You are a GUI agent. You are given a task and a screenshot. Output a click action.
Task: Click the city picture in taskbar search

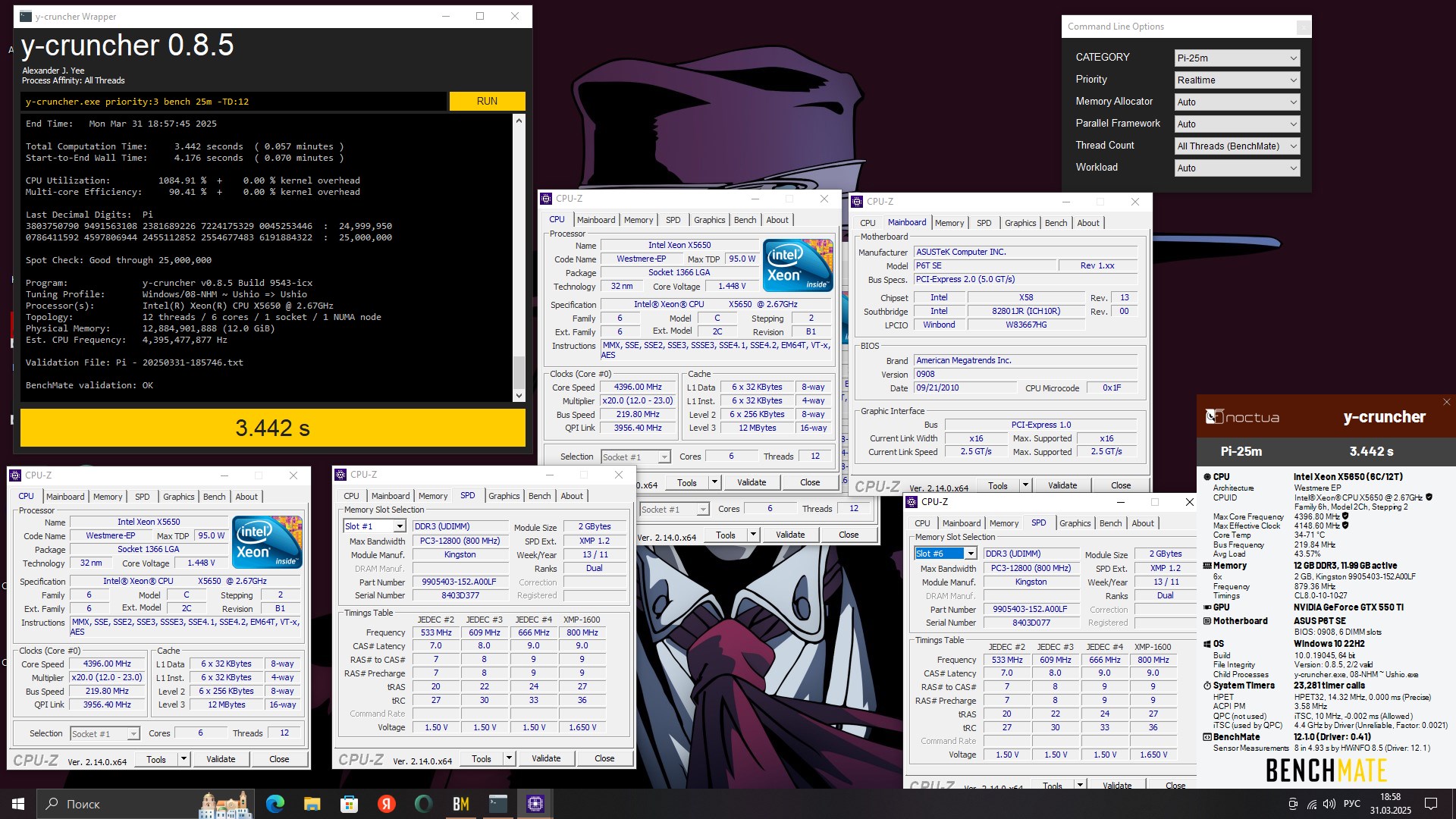[x=225, y=804]
